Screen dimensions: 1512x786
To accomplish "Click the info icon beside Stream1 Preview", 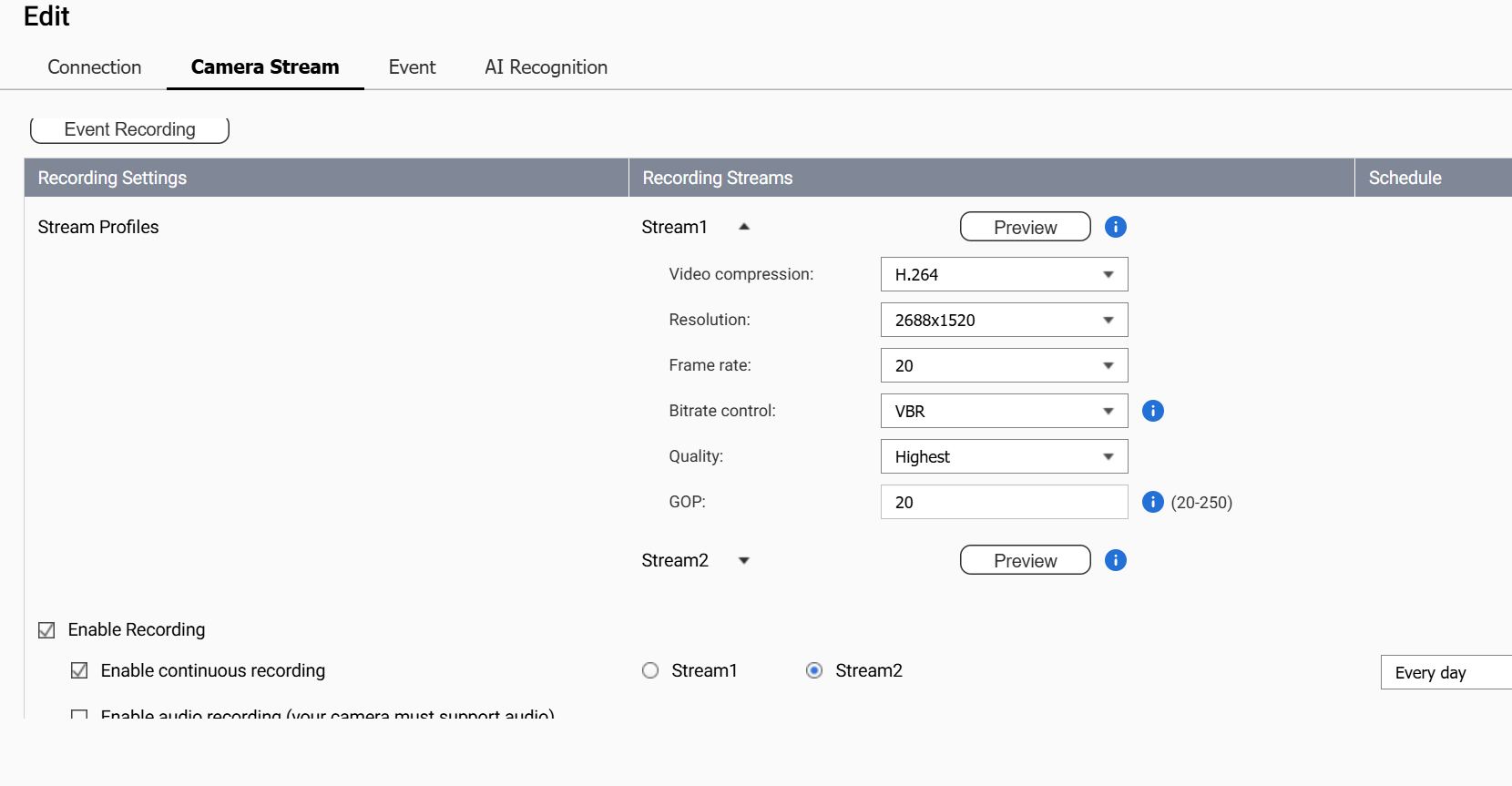I will pos(1115,227).
